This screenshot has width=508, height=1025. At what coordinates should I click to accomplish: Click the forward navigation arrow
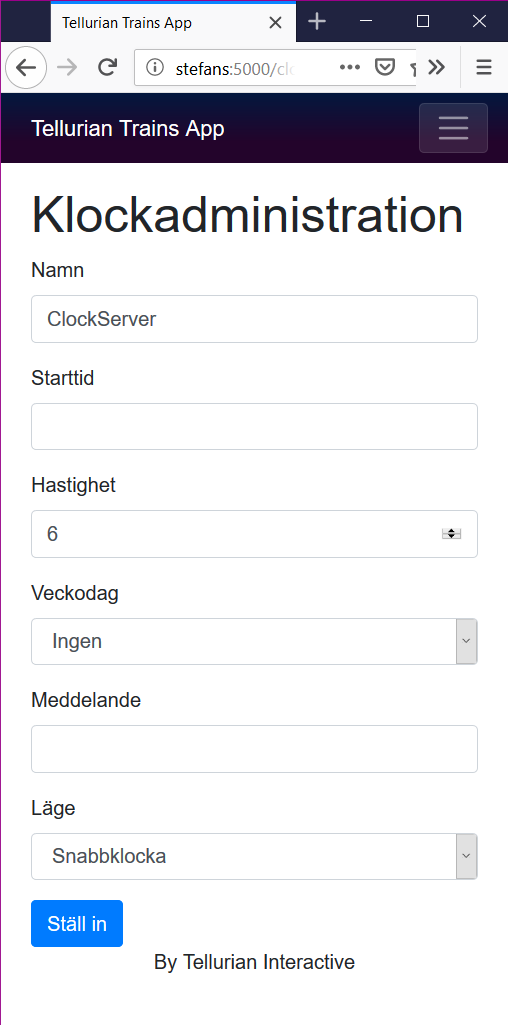[67, 67]
